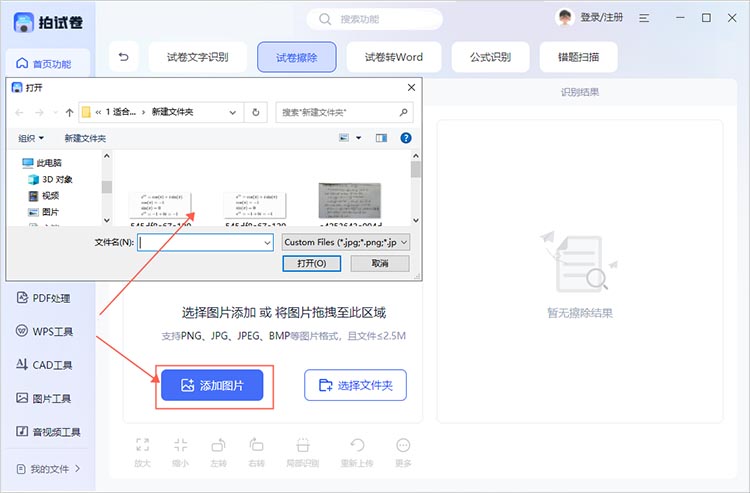750x493 pixels.
Task: Click the help question mark in file dialog
Action: [406, 138]
